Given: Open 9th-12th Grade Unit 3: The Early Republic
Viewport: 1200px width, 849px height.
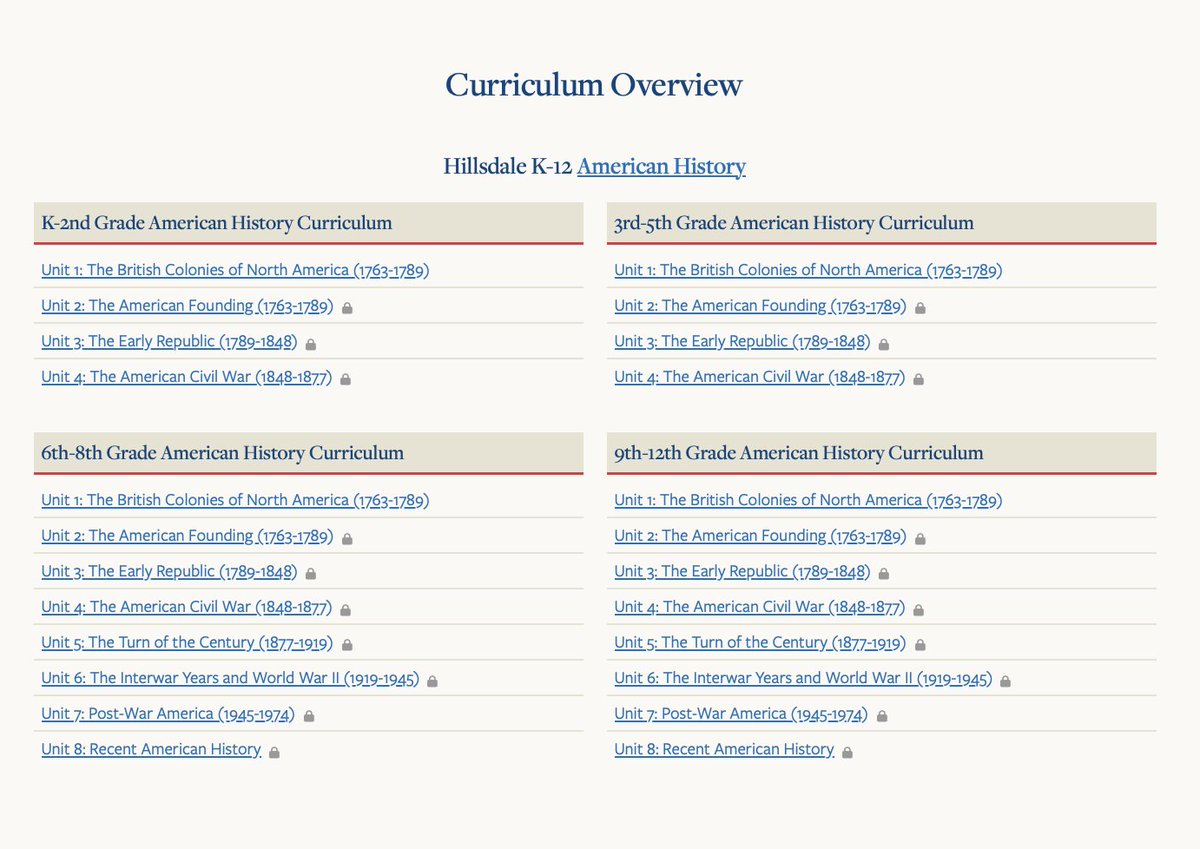Looking at the screenshot, I should (742, 571).
